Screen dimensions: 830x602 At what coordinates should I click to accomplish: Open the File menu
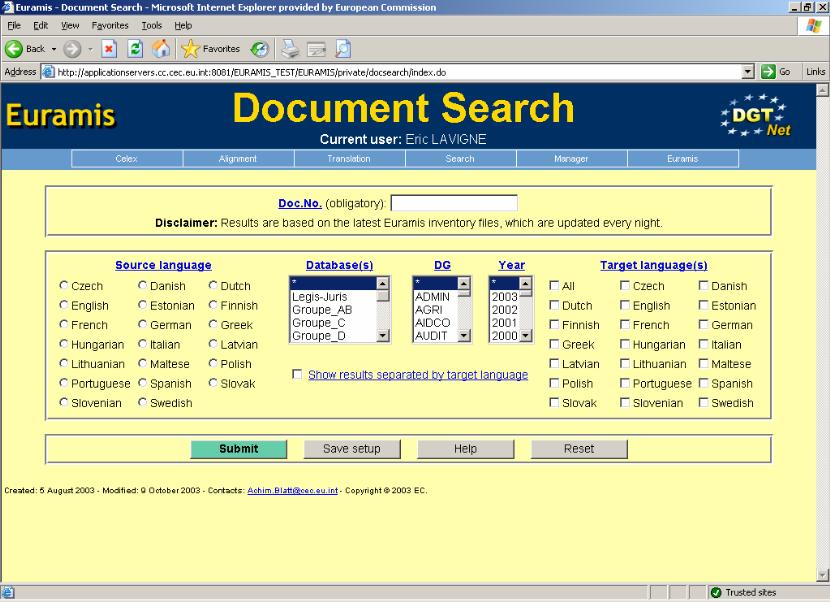pyautogui.click(x=14, y=25)
